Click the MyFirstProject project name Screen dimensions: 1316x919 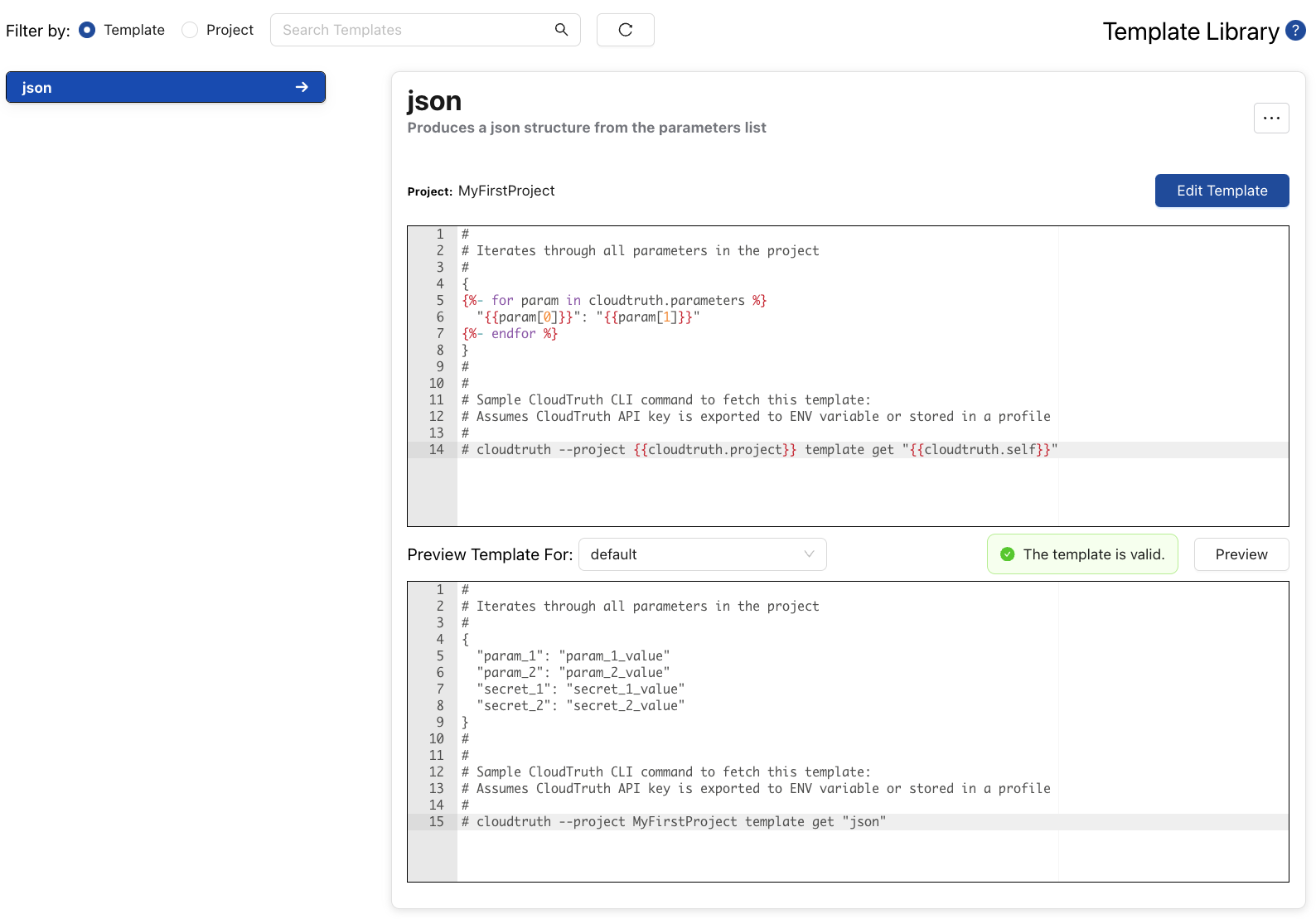[x=506, y=191]
